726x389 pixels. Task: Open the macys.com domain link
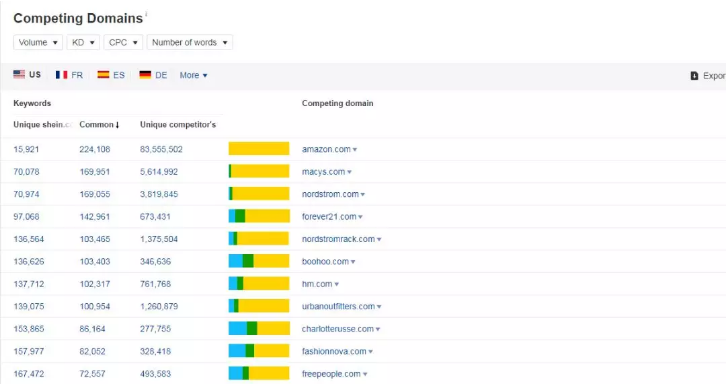pos(324,172)
